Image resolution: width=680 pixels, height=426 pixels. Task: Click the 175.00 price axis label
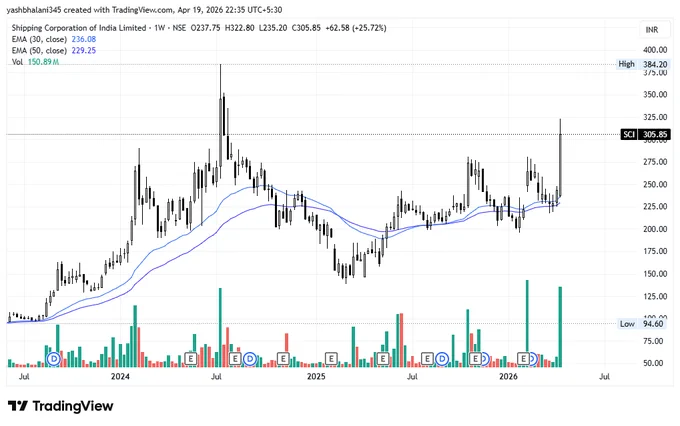pos(655,251)
